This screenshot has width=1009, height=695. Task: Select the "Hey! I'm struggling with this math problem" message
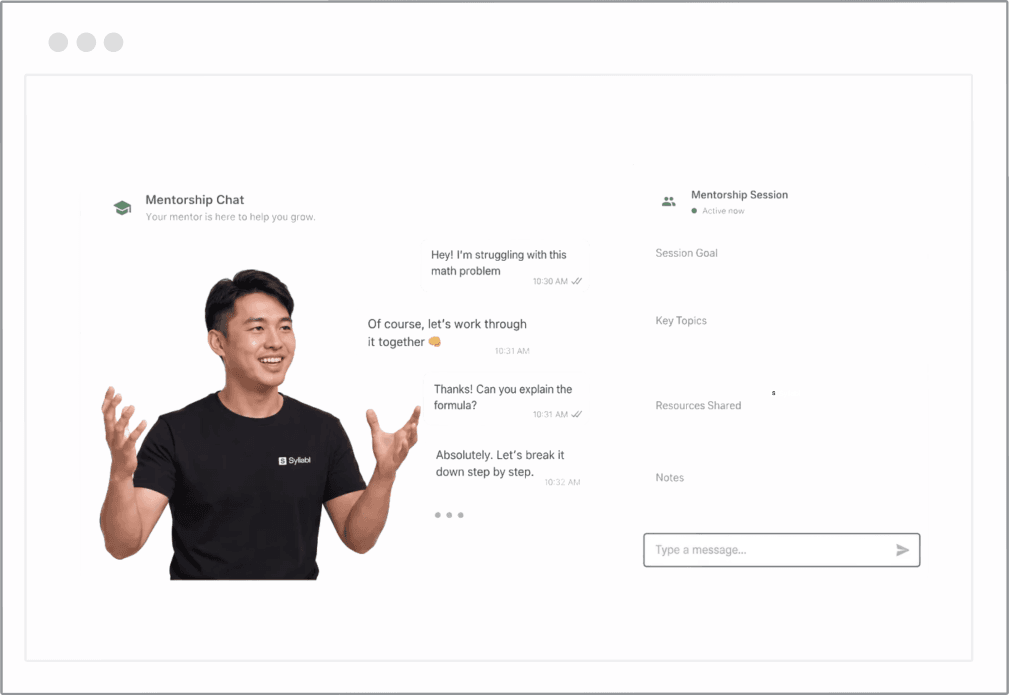click(x=505, y=266)
